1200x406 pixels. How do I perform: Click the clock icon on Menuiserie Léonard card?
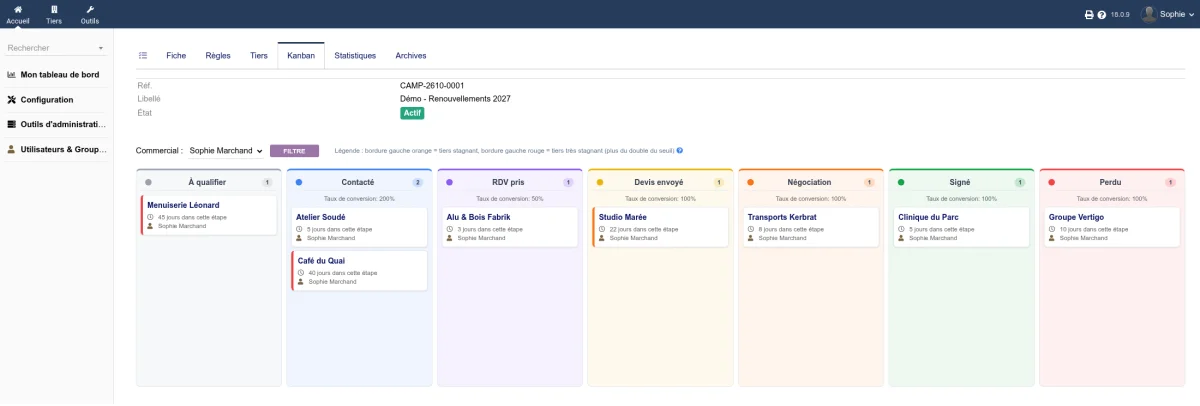(x=150, y=217)
